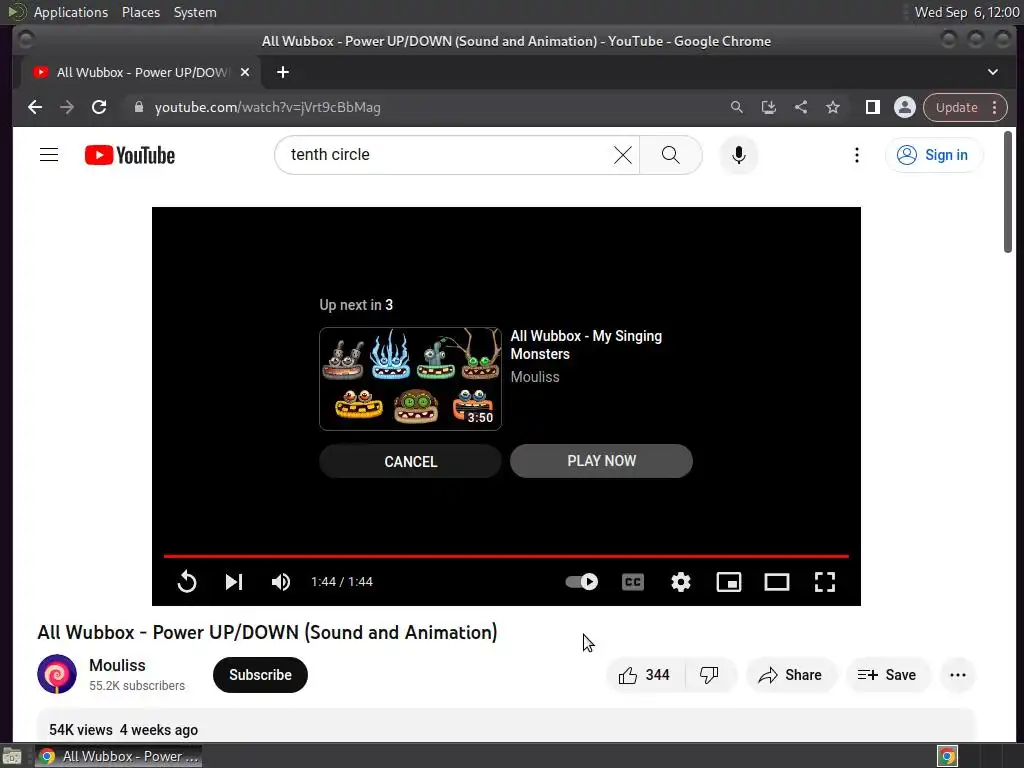
Task: Reload the page
Action: tap(99, 107)
